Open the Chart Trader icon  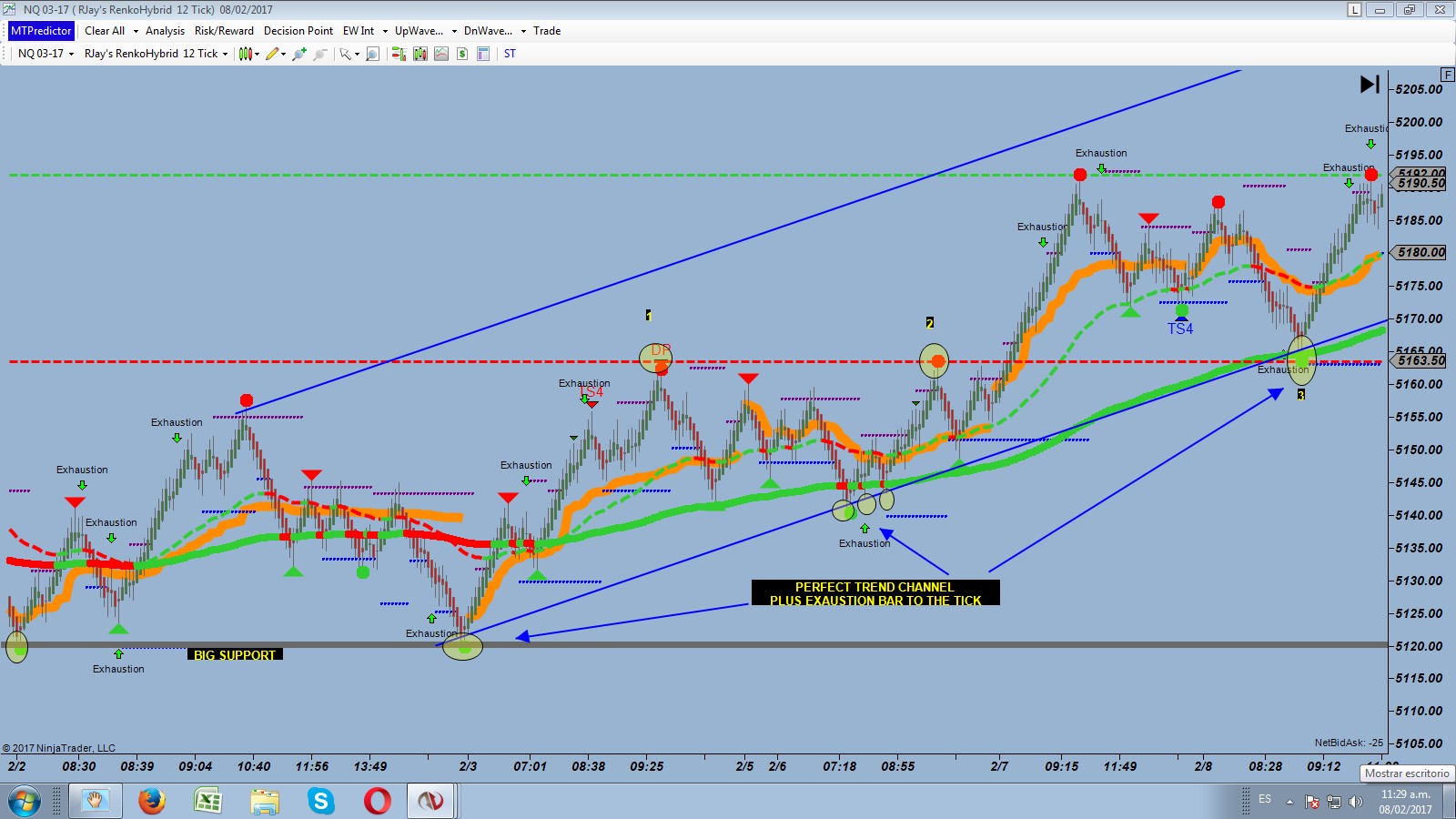tap(399, 54)
